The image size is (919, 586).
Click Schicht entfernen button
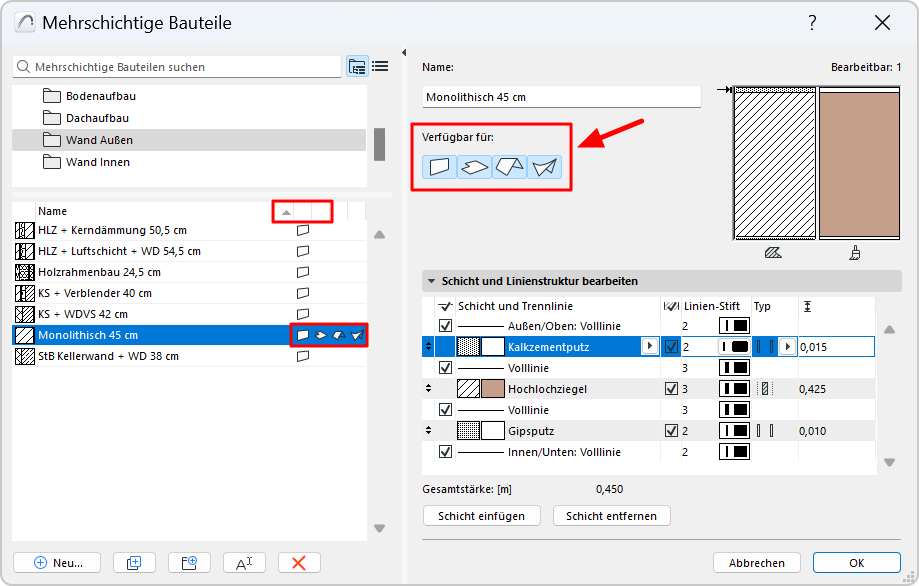[611, 516]
